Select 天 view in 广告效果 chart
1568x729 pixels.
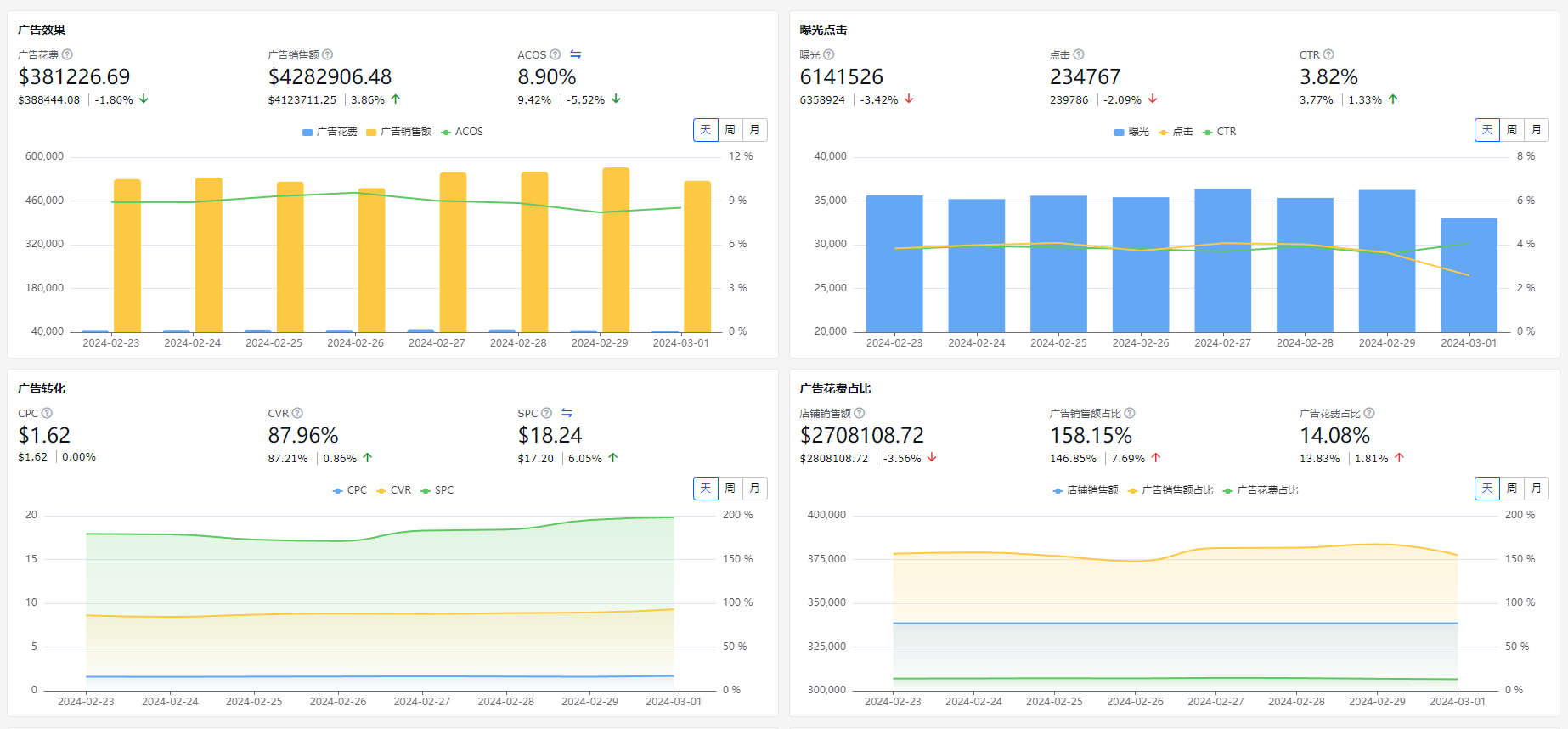coord(706,130)
